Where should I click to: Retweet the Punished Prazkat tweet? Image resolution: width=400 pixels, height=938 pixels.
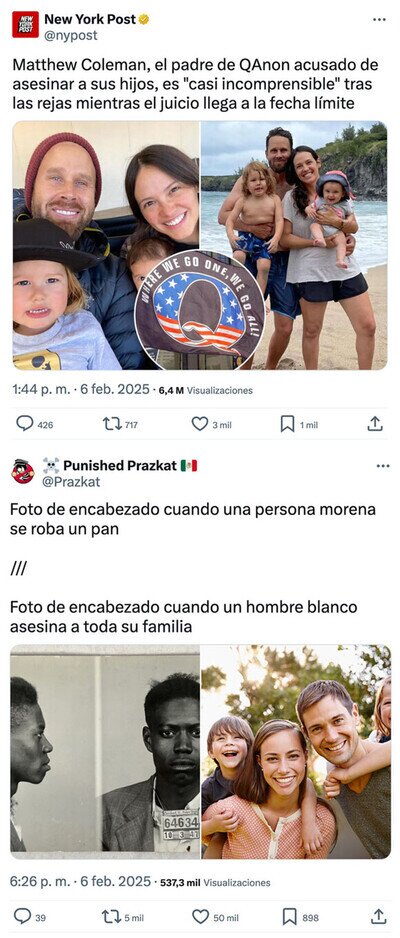pyautogui.click(x=112, y=916)
